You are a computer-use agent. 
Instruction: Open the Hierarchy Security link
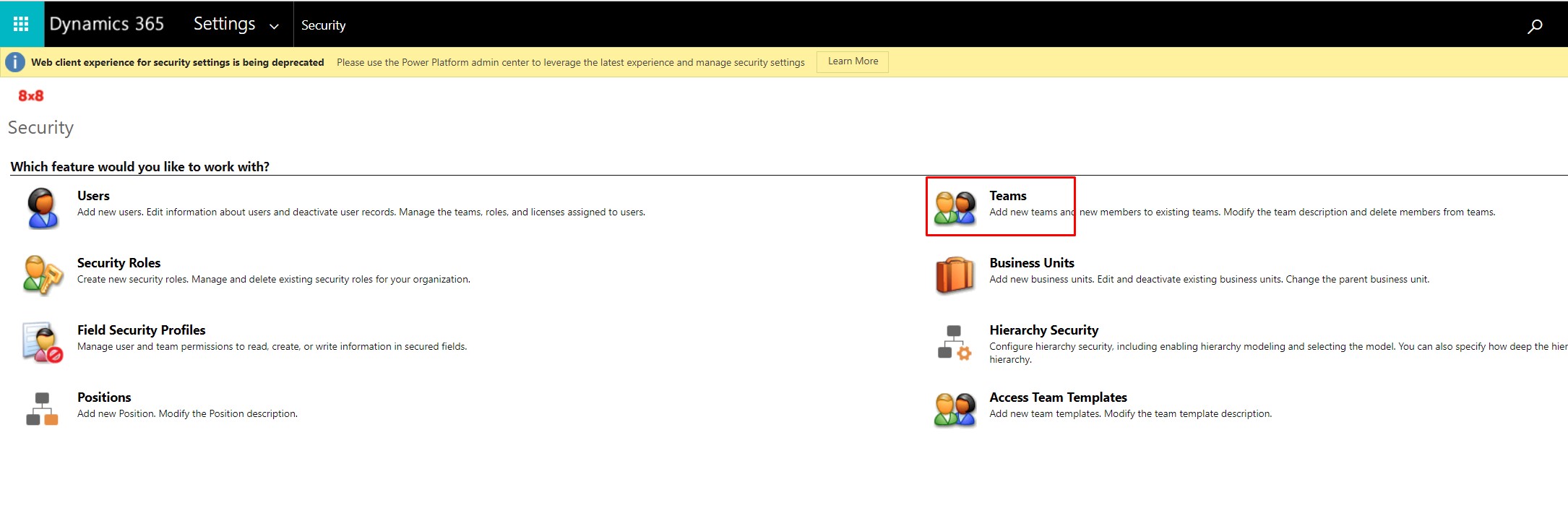click(1043, 330)
